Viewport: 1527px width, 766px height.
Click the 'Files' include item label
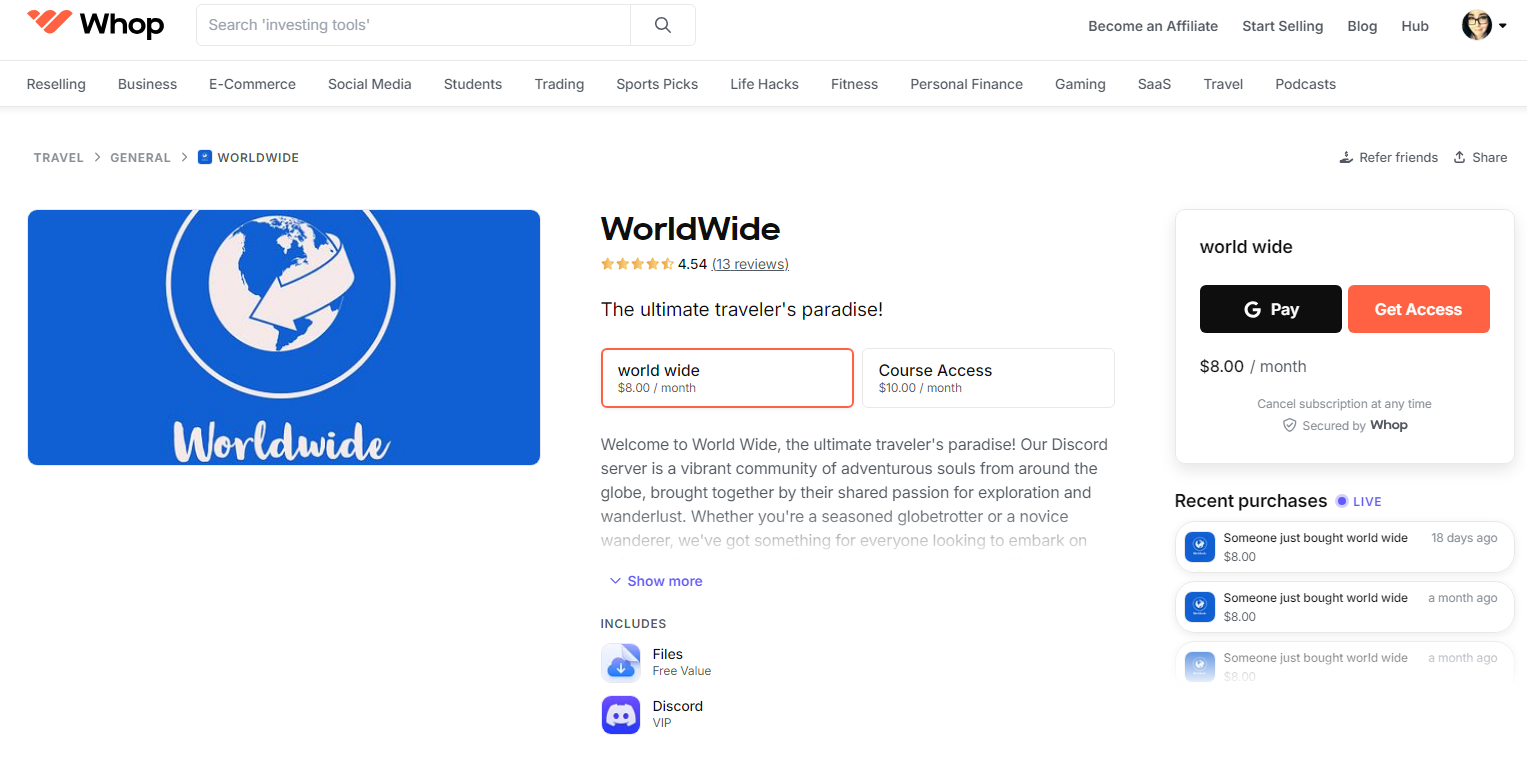coord(668,654)
